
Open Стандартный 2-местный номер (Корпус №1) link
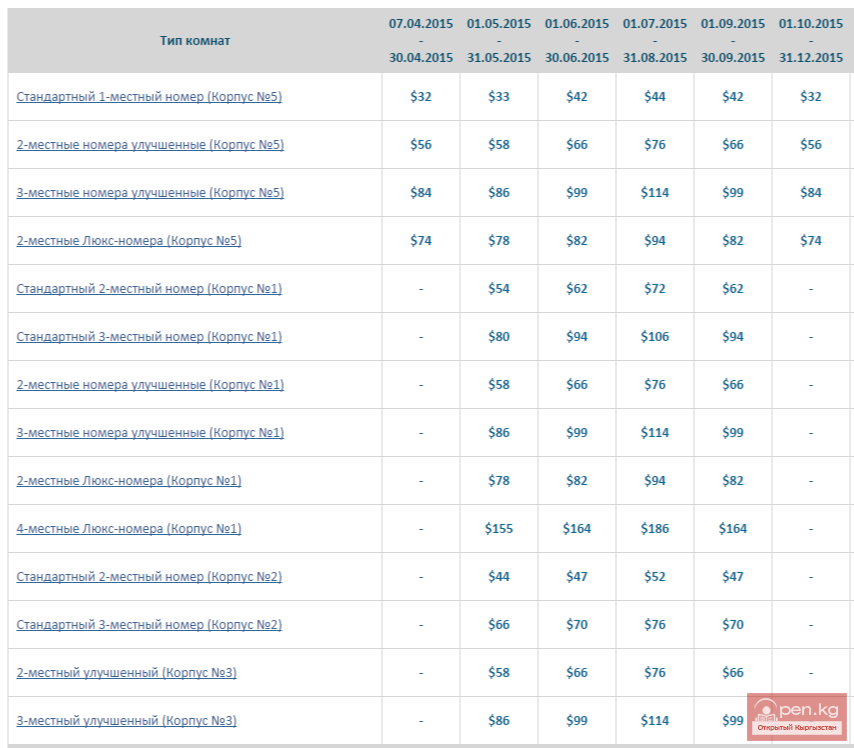(x=149, y=289)
